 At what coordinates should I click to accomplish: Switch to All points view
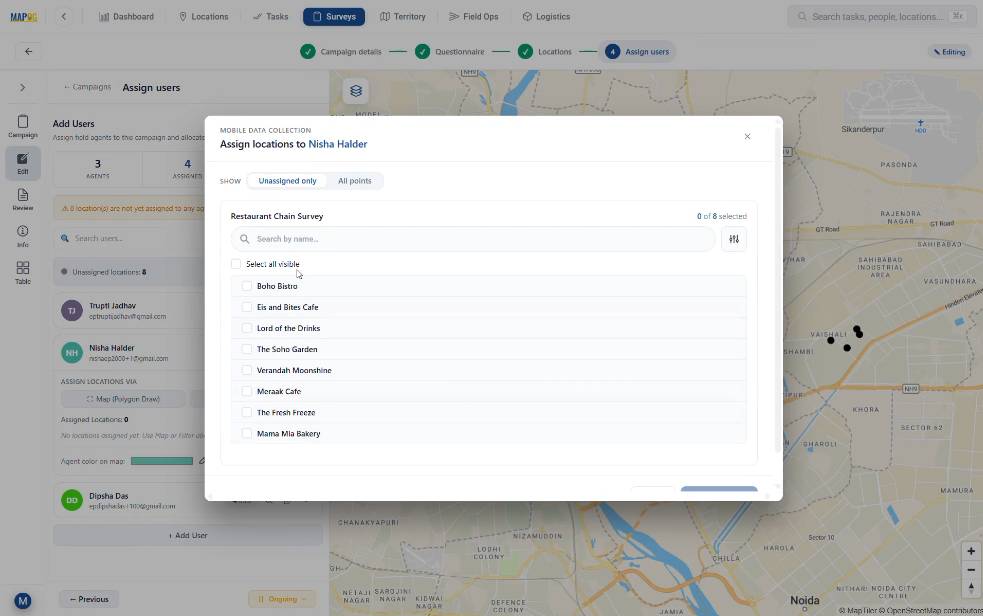(355, 180)
